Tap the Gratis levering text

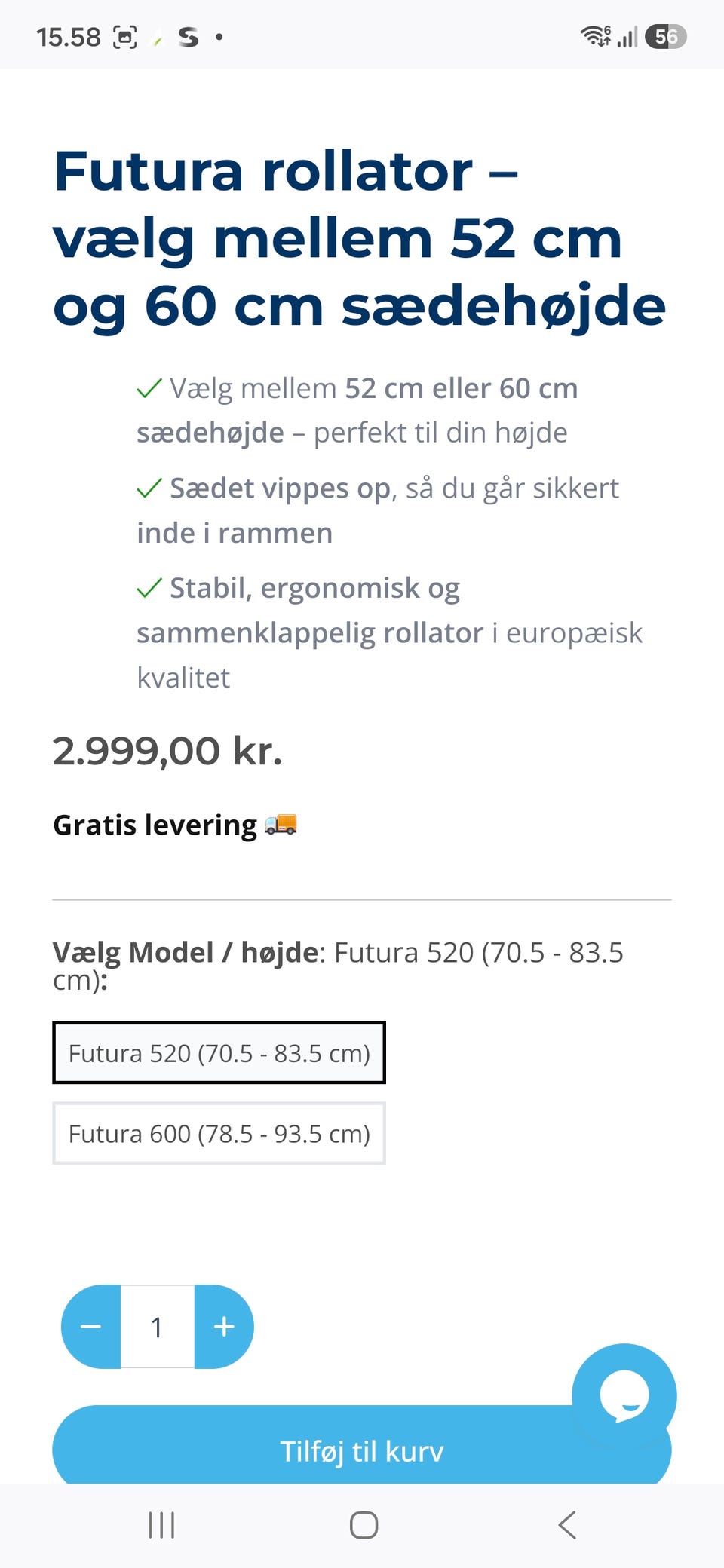(155, 825)
